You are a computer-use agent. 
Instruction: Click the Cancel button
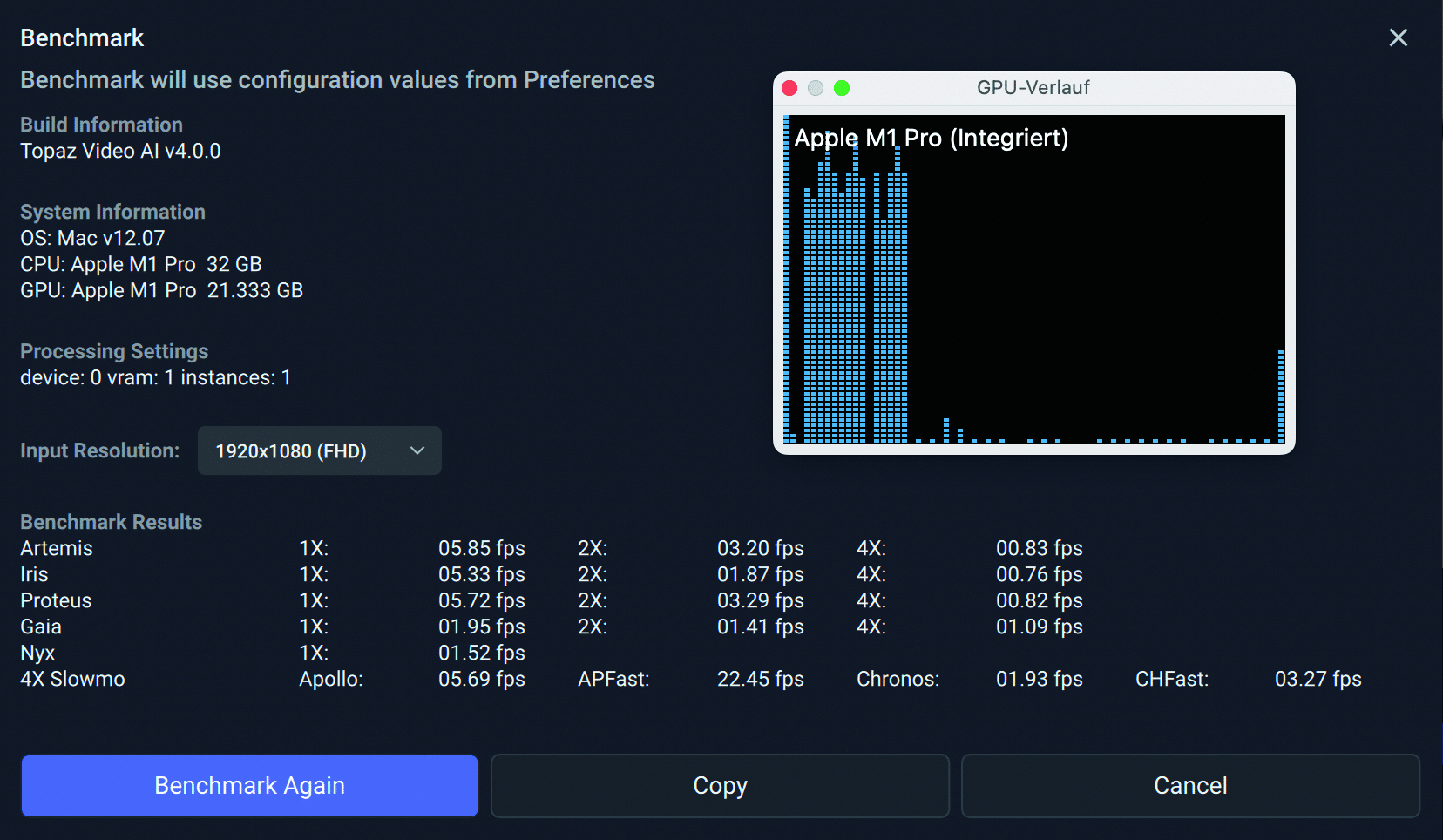[x=1189, y=785]
